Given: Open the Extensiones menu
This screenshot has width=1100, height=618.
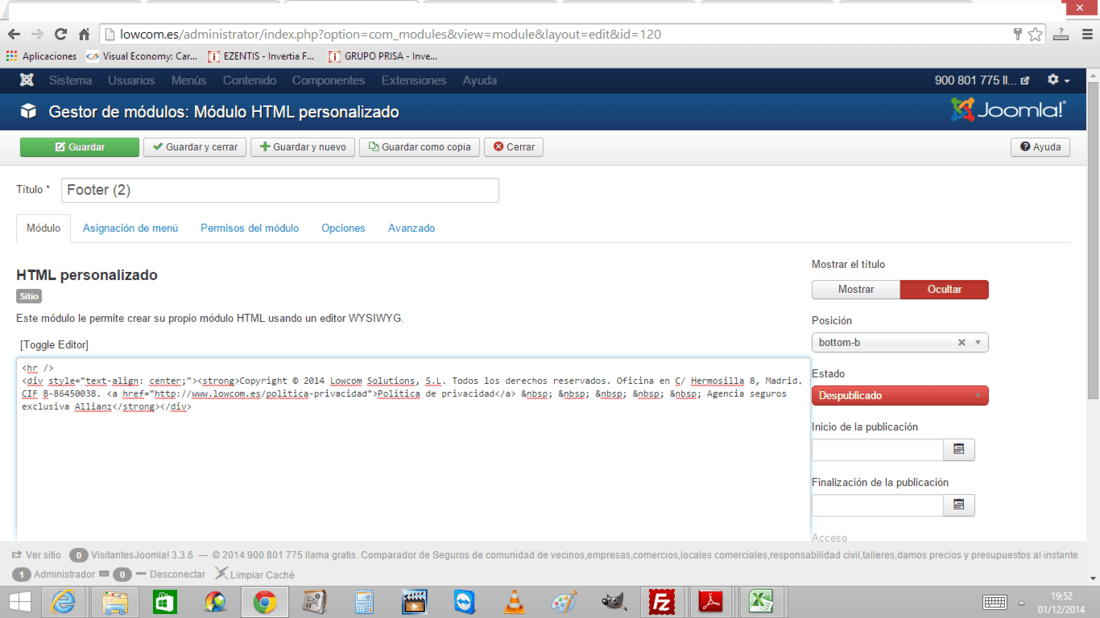Looking at the screenshot, I should [x=414, y=80].
